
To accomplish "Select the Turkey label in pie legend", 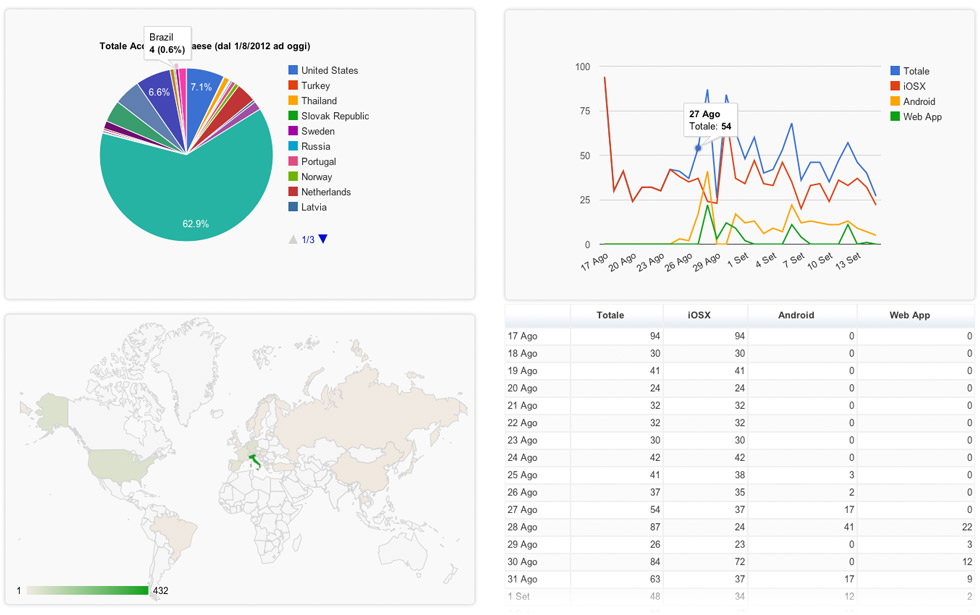I will pyautogui.click(x=316, y=86).
